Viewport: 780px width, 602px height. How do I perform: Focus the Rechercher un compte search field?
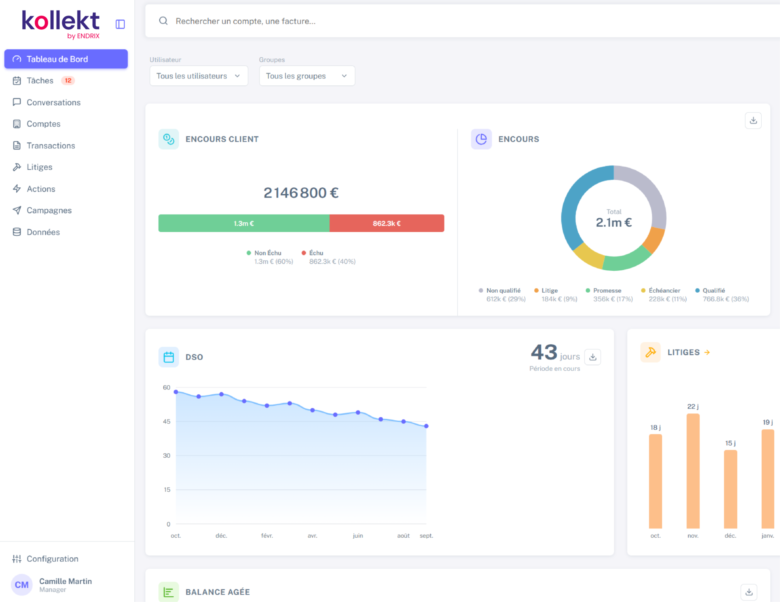tap(463, 21)
